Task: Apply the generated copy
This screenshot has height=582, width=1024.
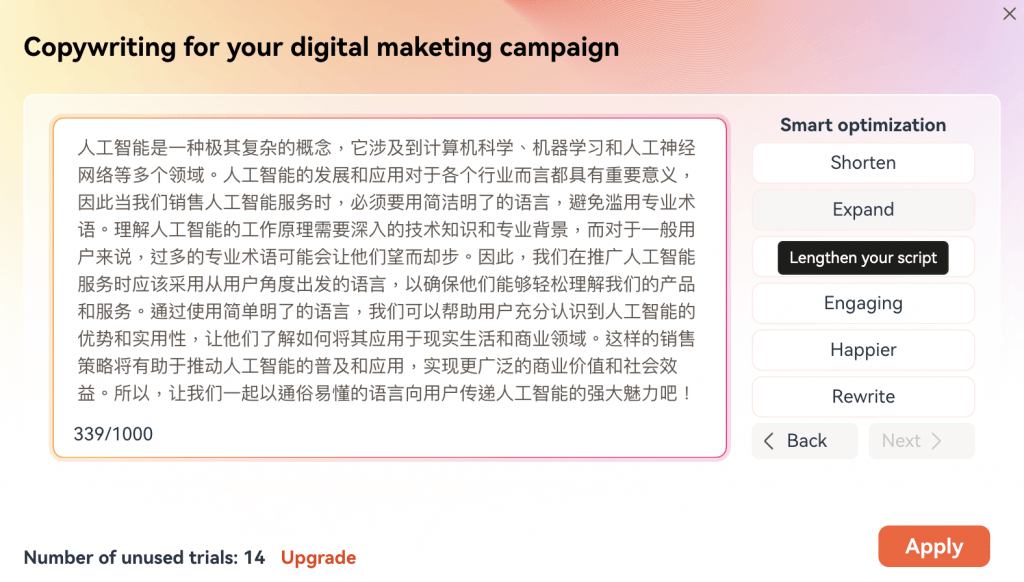Action: (x=934, y=546)
